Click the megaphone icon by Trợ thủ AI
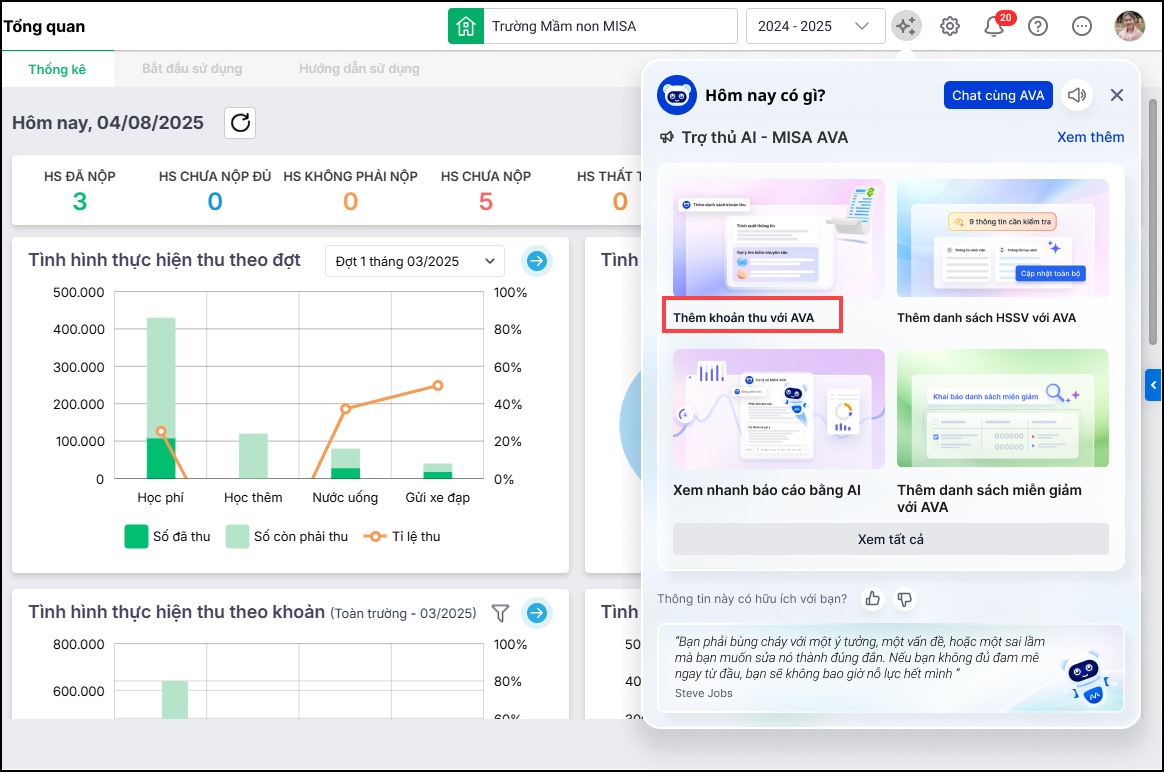Screen dimensions: 1164x772 tap(667, 137)
